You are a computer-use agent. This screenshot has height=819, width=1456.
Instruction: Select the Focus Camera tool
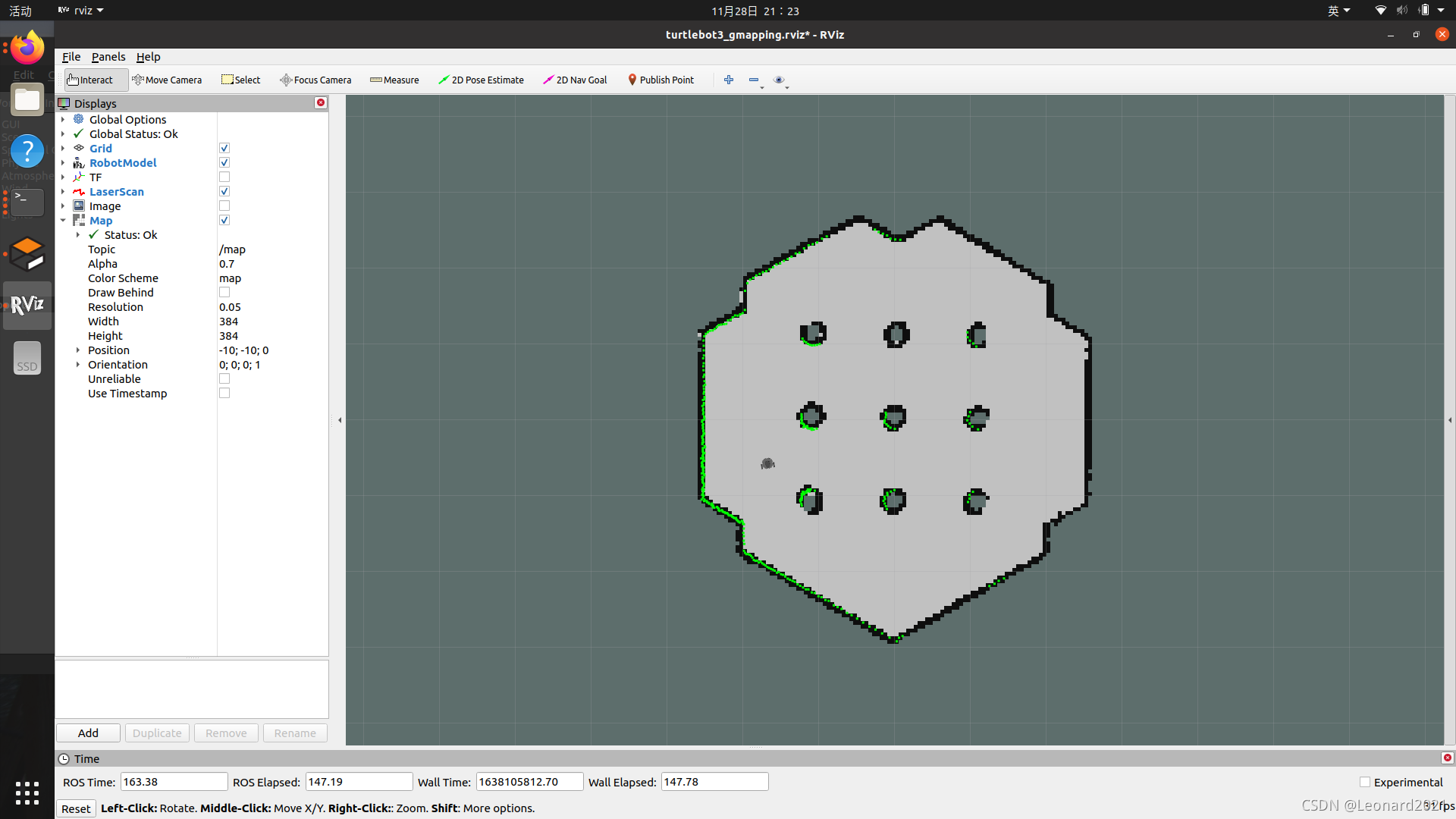point(315,80)
